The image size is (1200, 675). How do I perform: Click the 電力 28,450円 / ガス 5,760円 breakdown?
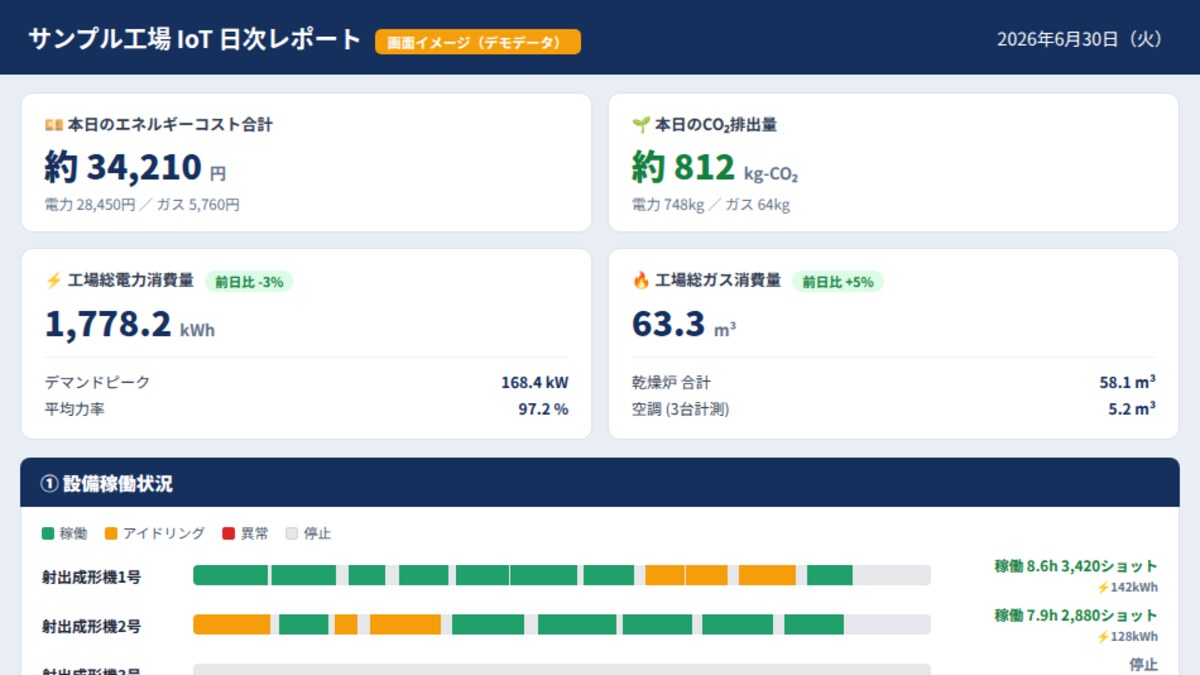(x=142, y=205)
